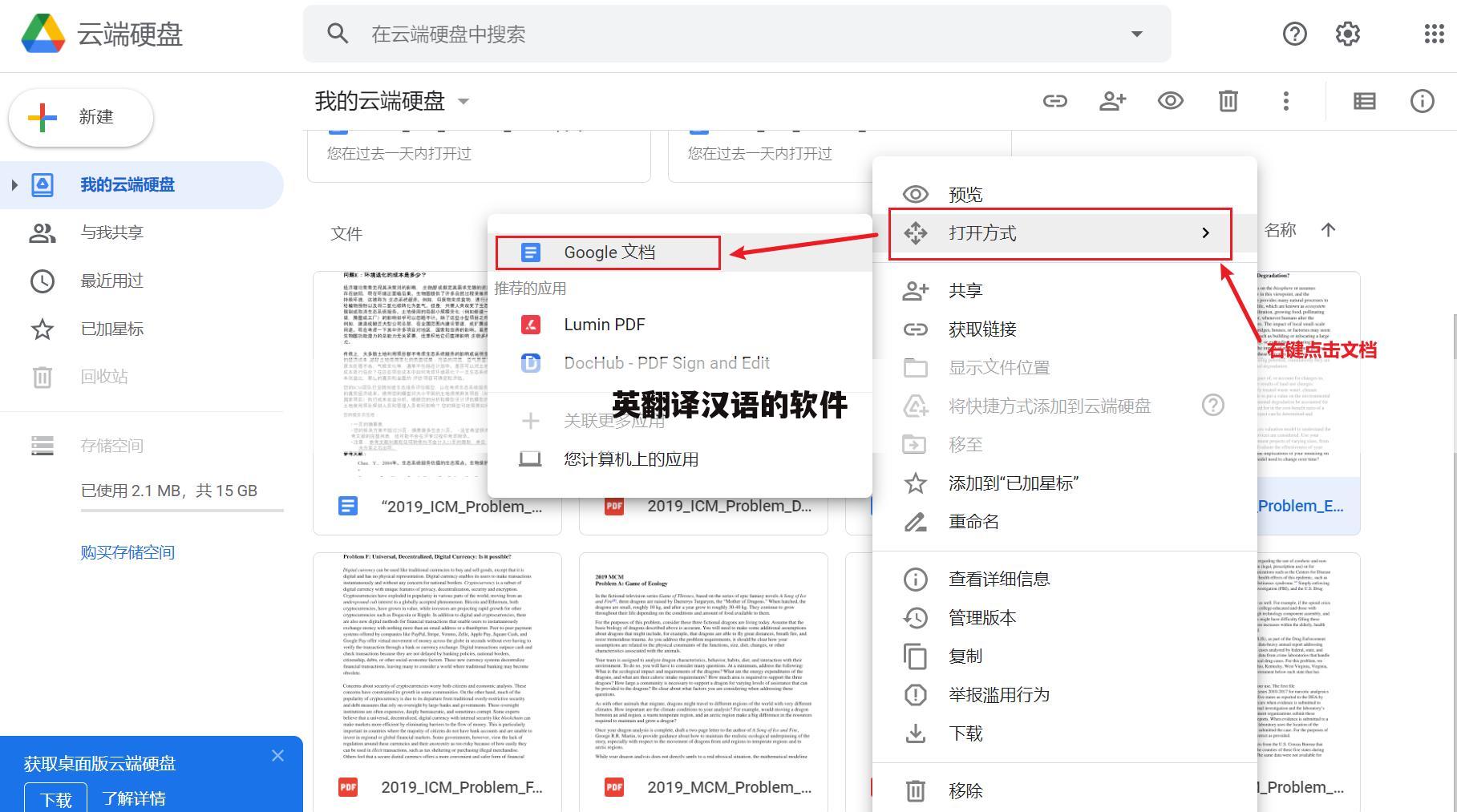Show details with the info icon

pos(1423,101)
